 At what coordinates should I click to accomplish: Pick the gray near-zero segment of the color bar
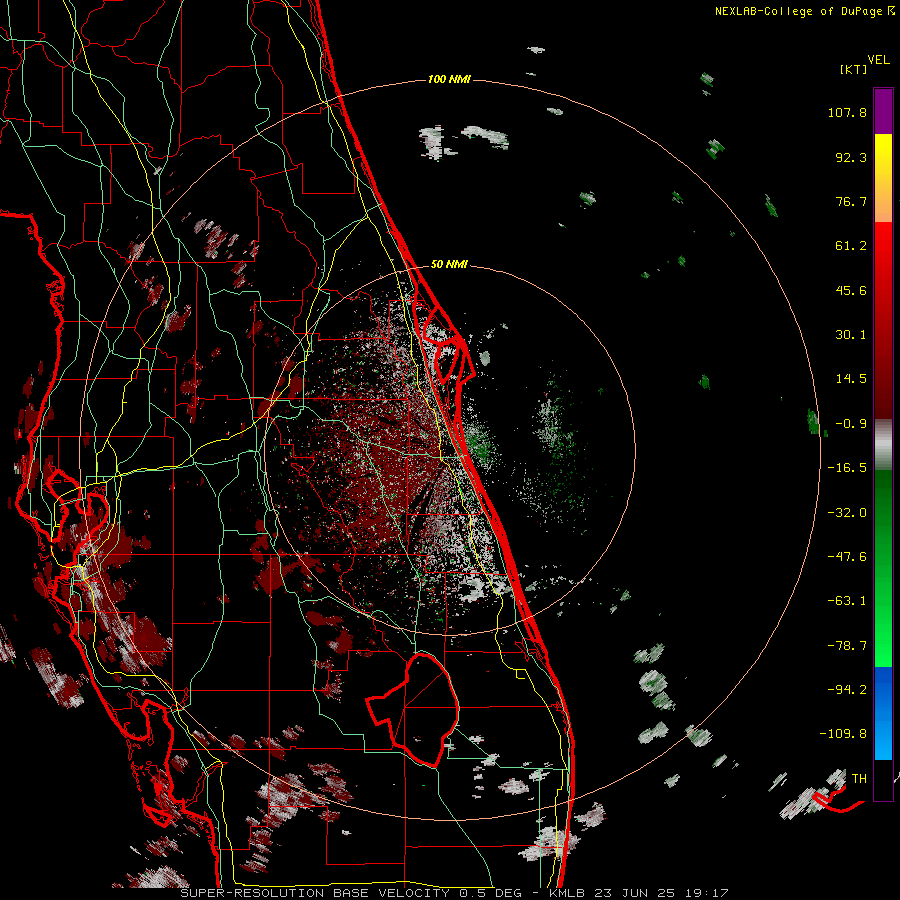click(883, 442)
